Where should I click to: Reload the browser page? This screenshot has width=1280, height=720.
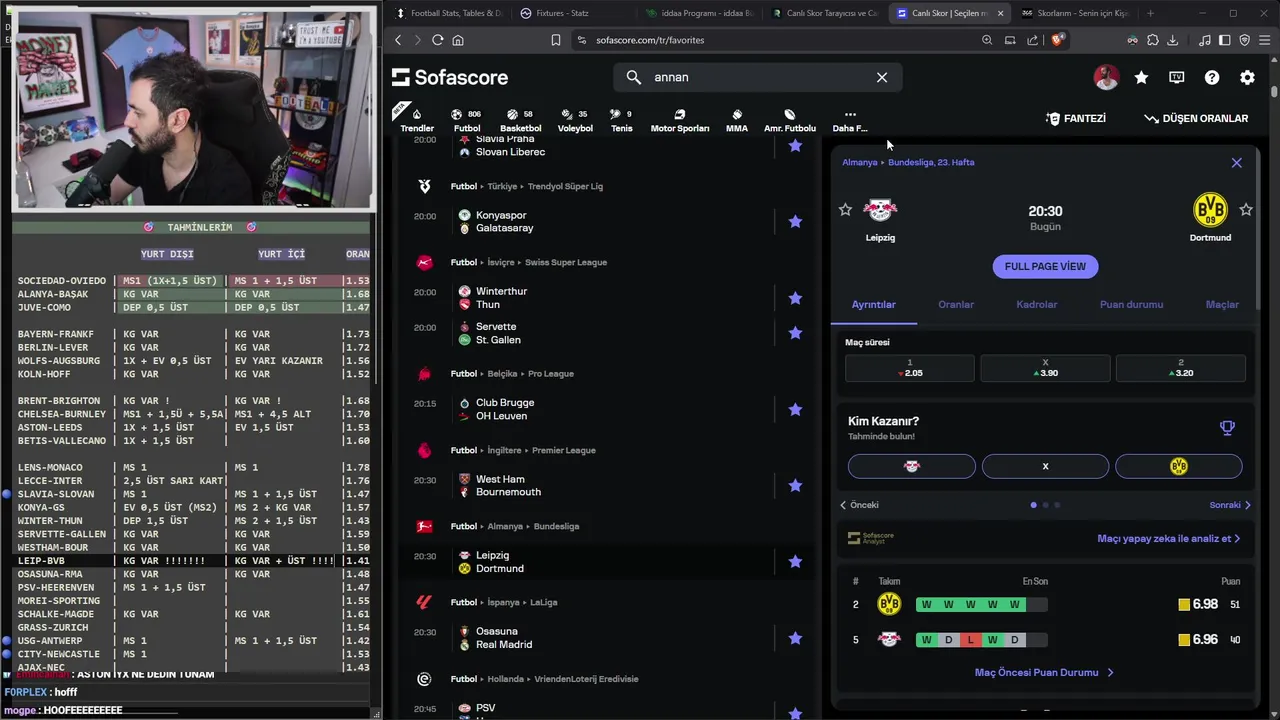437,40
